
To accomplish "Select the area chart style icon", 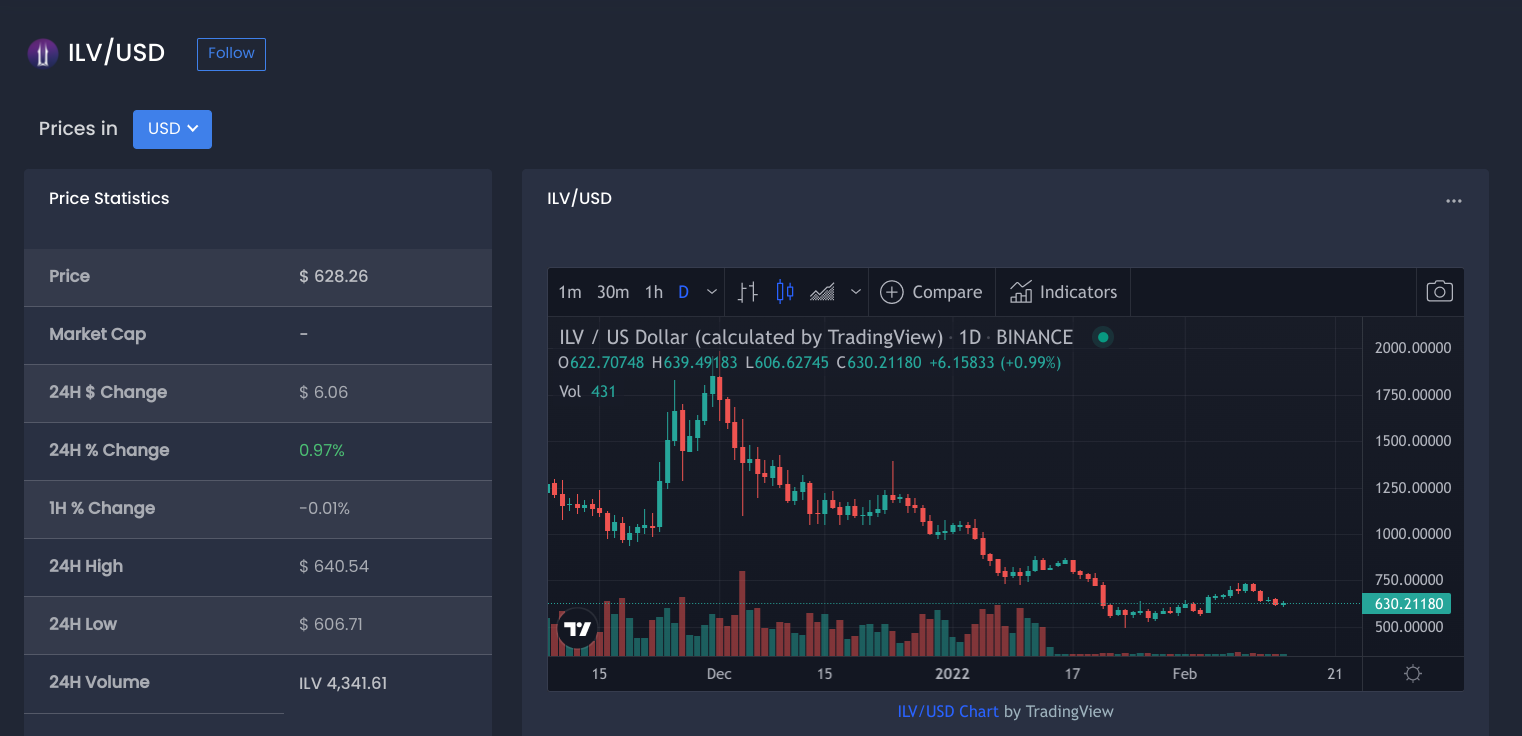I will coord(822,292).
